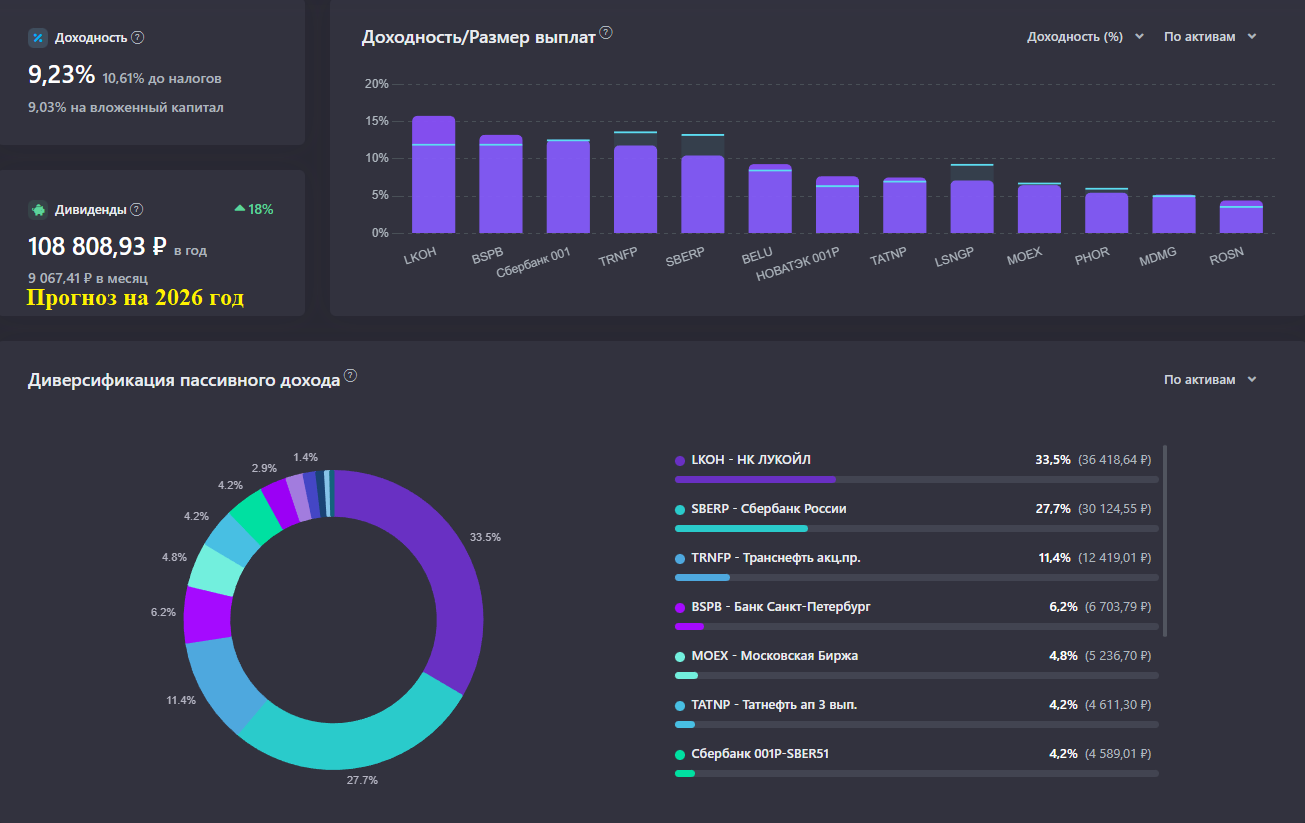The height and width of the screenshot is (823, 1305).
Task: Click the legend list scrollbar
Action: point(1165,540)
